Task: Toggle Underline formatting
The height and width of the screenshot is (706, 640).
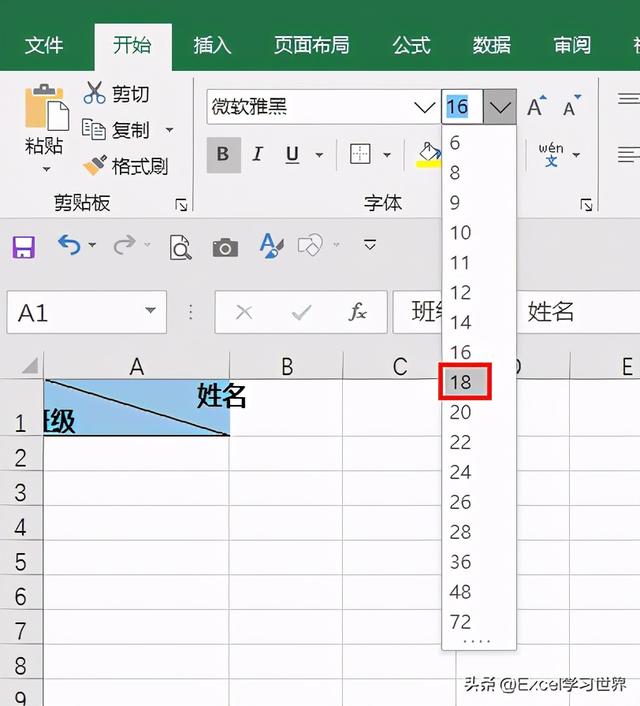Action: 292,154
